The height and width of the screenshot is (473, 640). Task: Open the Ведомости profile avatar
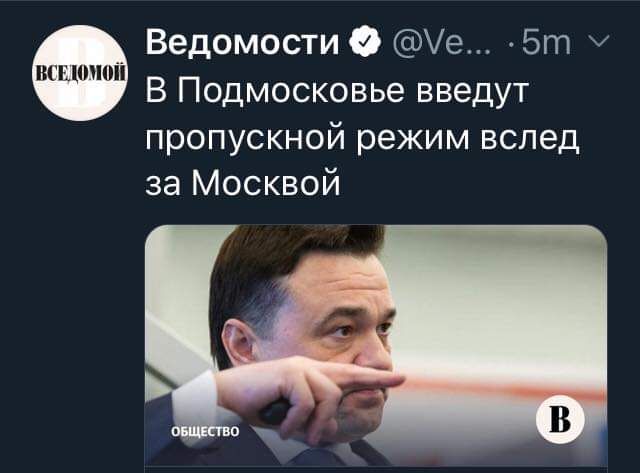[80, 73]
